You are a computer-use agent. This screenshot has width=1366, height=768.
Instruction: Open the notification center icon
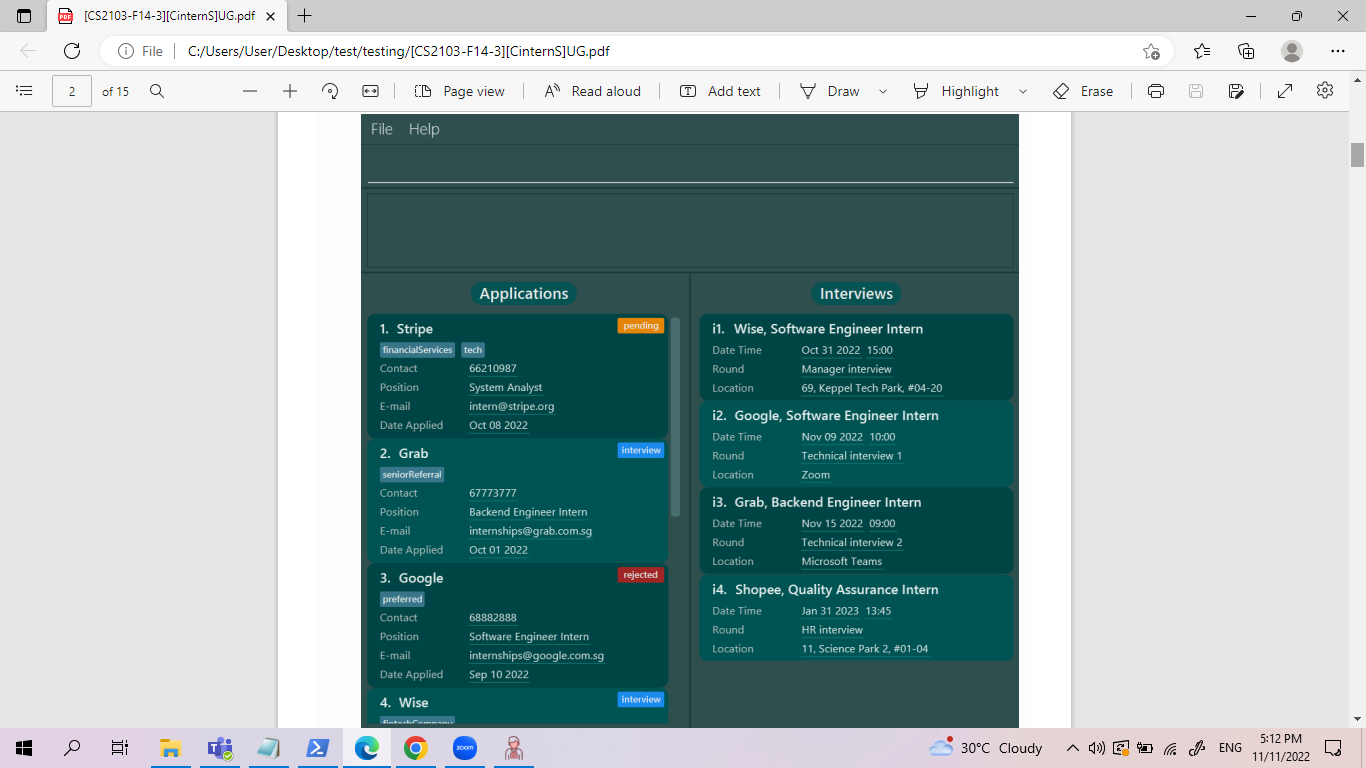pyautogui.click(x=1332, y=748)
